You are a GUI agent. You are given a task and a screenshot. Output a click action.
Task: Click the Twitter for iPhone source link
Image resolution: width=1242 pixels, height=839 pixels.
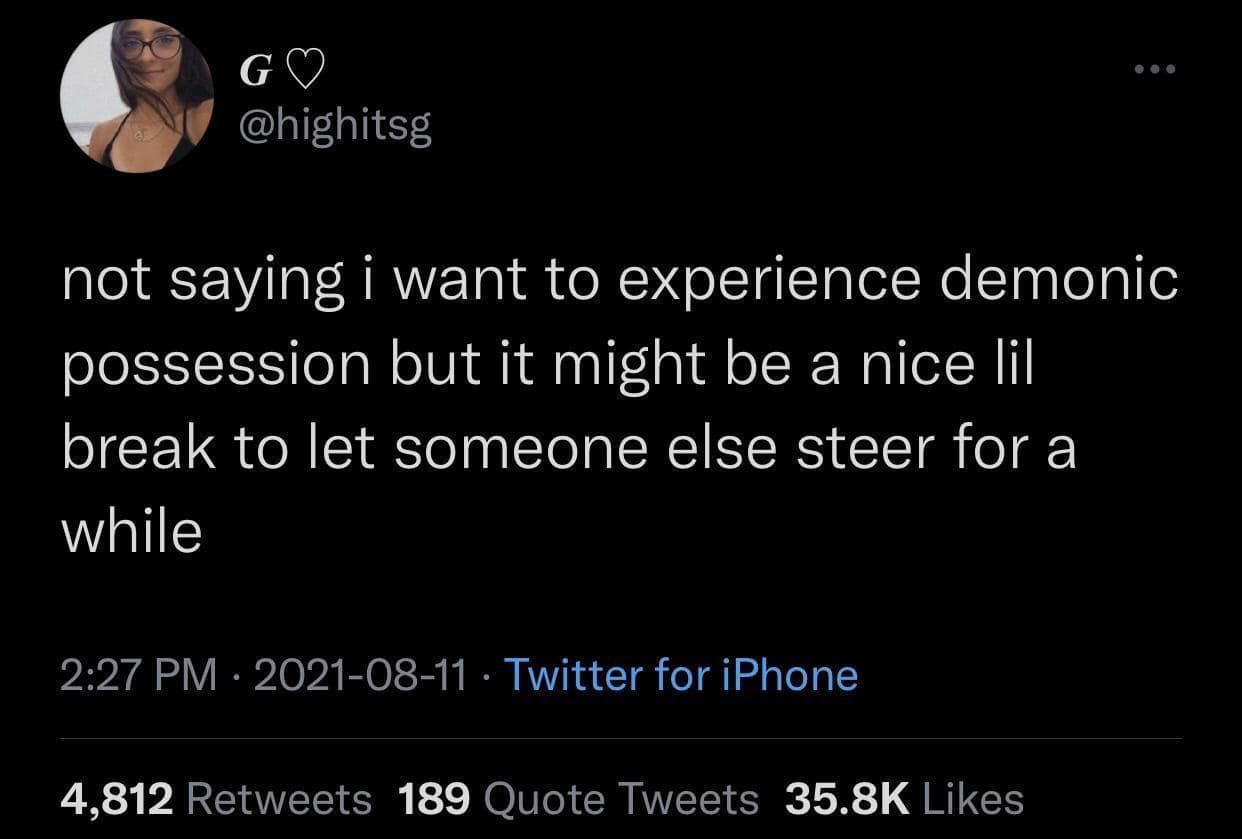[x=680, y=675]
